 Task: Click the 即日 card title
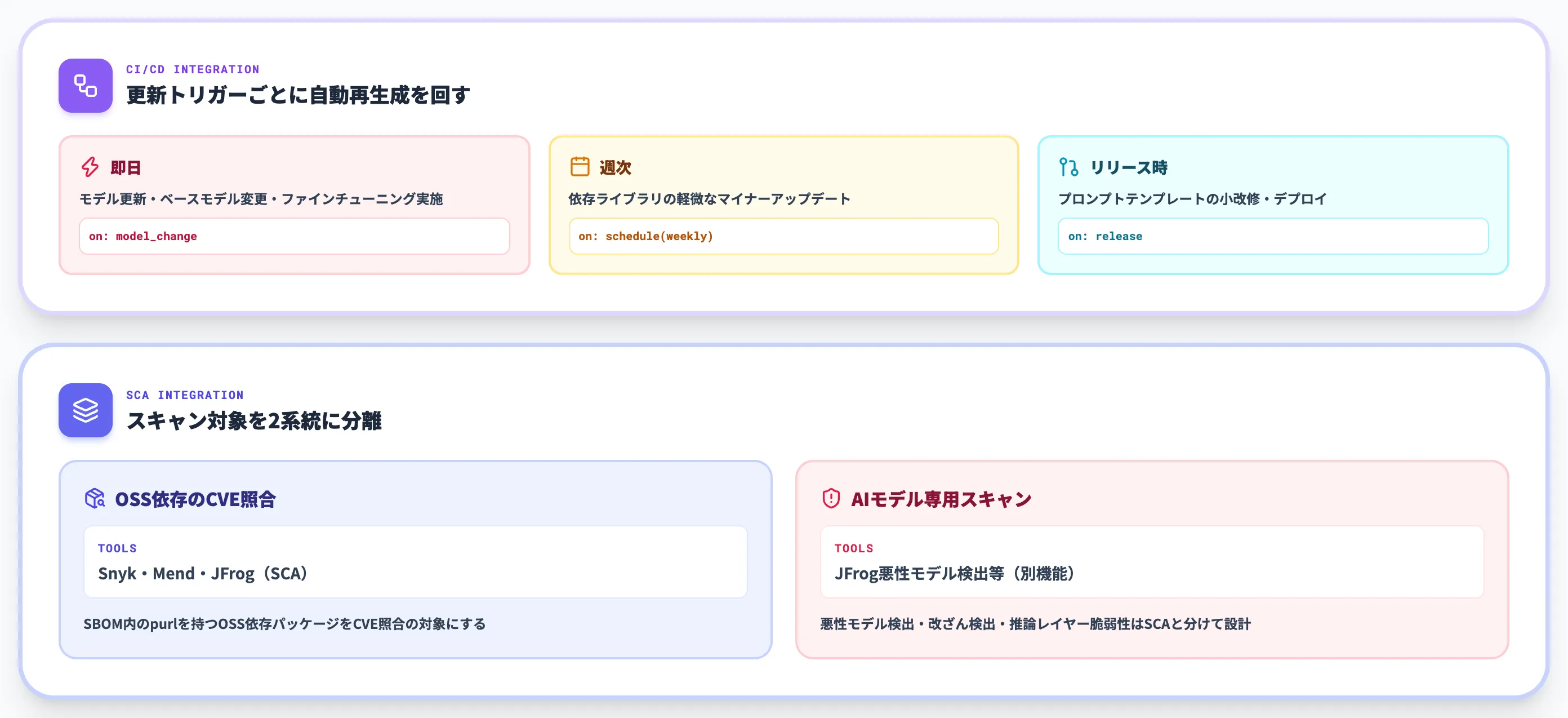click(x=126, y=167)
